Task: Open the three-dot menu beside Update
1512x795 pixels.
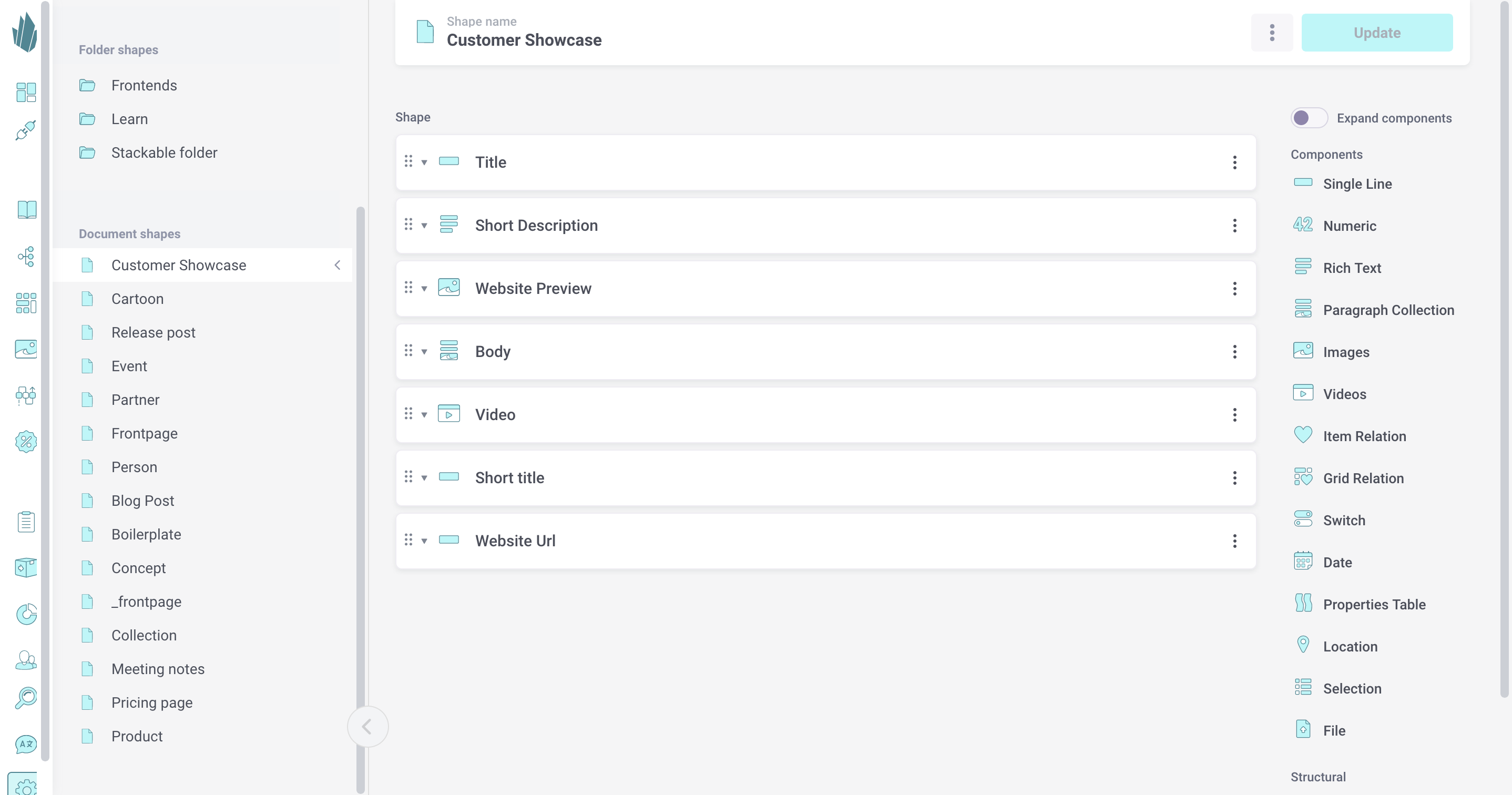Action: (x=1272, y=32)
